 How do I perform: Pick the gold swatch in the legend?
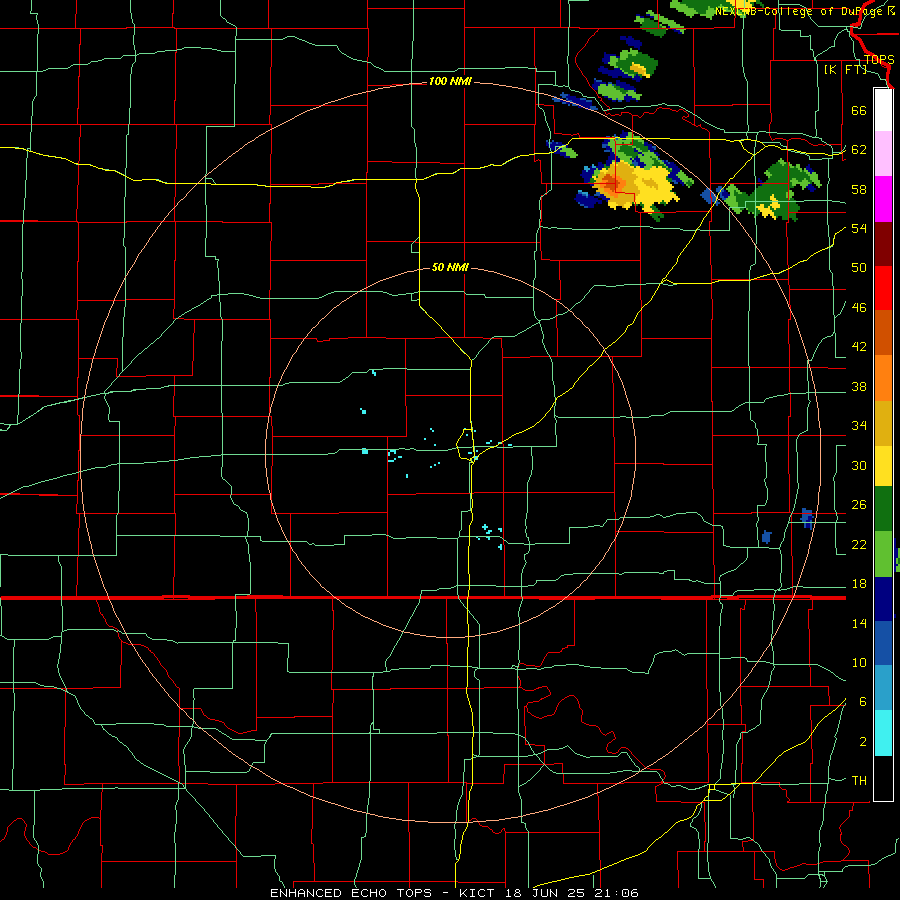883,423
